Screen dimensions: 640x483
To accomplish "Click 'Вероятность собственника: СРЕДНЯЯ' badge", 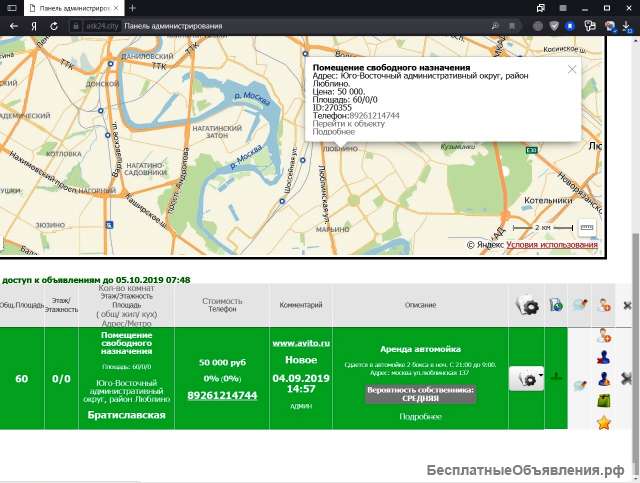I will point(420,394).
